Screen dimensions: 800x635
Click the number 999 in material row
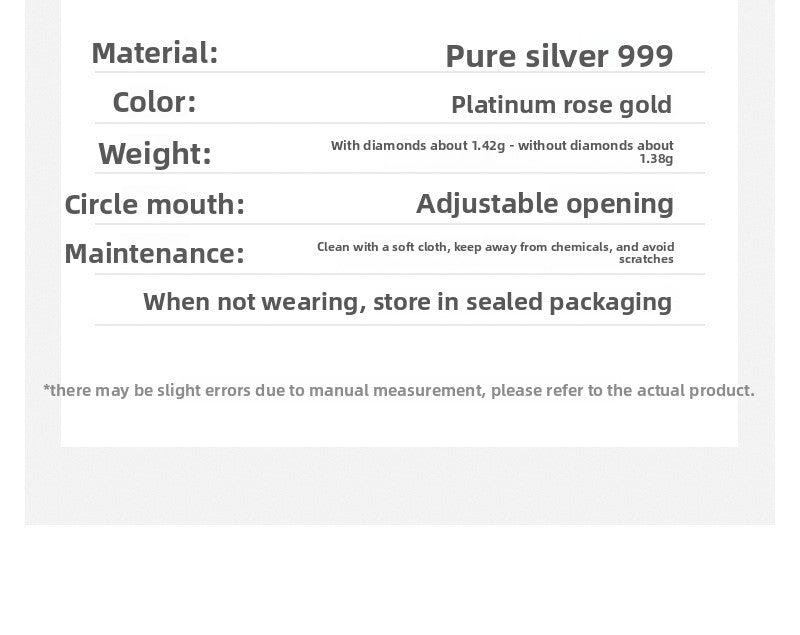click(x=645, y=56)
